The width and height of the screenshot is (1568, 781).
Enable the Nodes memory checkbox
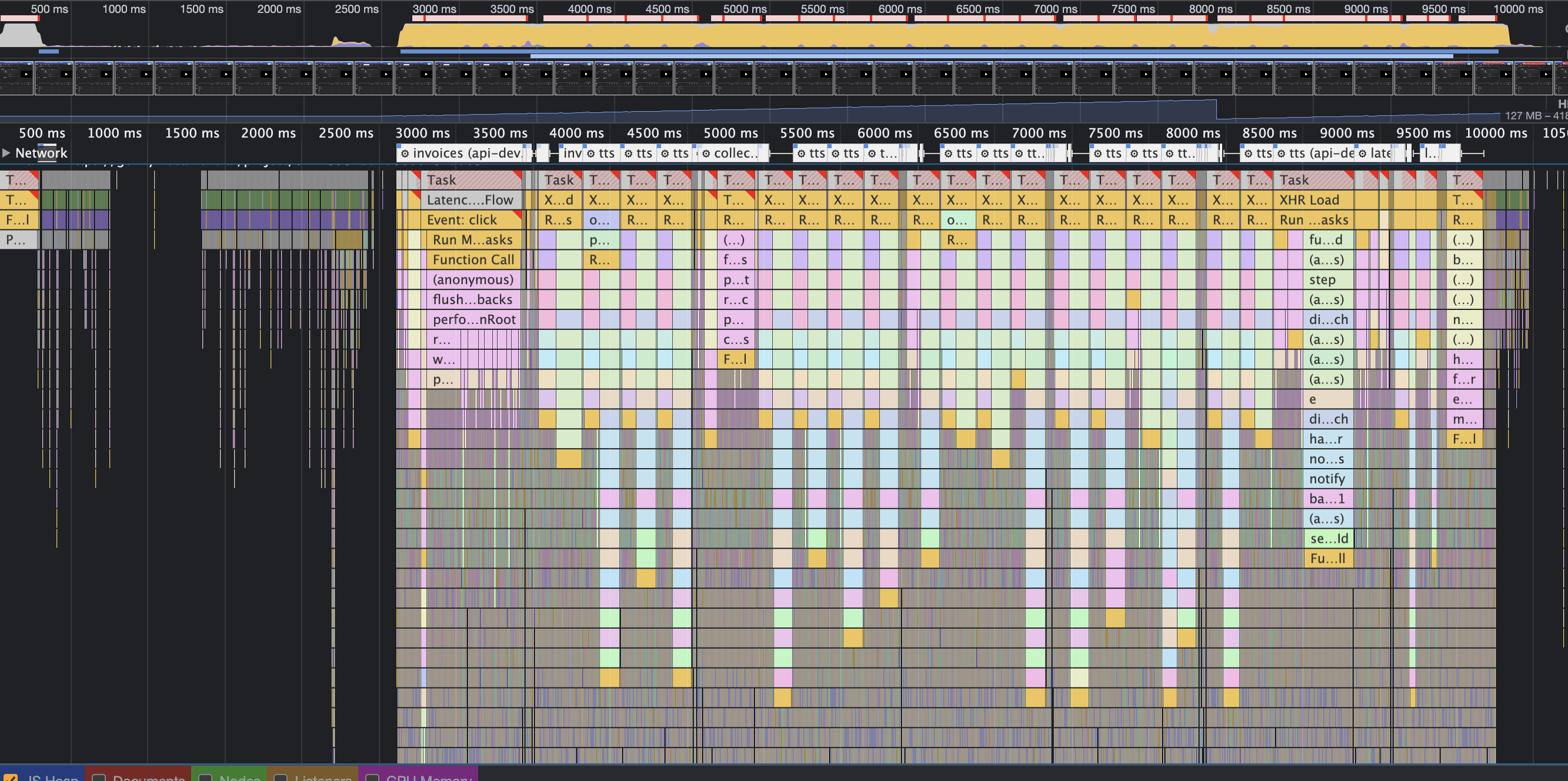pos(206,778)
